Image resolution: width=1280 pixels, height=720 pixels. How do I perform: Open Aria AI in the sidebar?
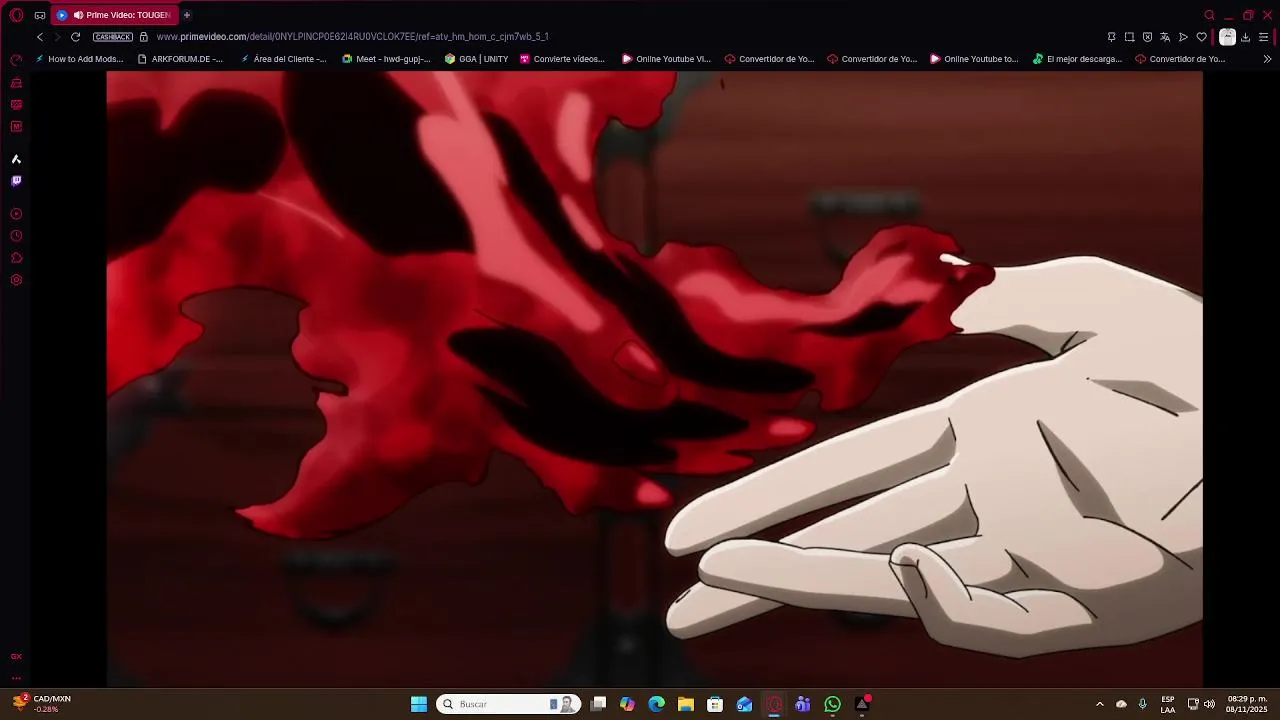pos(16,159)
